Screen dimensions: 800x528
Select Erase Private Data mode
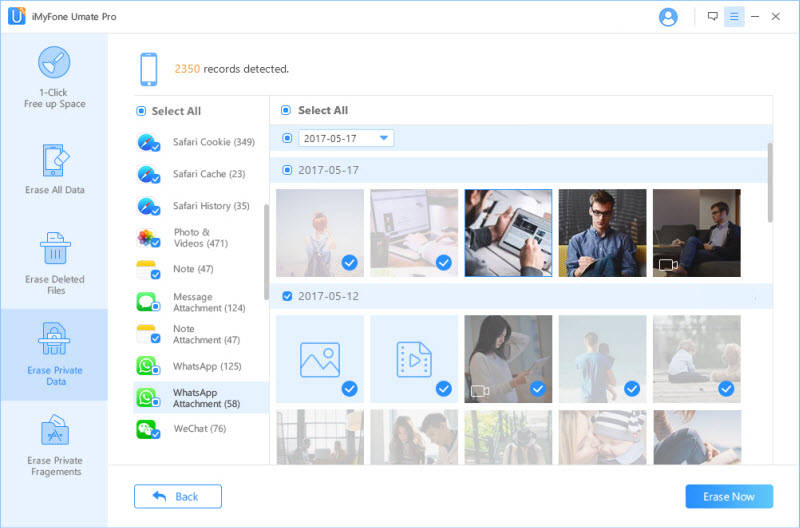point(54,354)
